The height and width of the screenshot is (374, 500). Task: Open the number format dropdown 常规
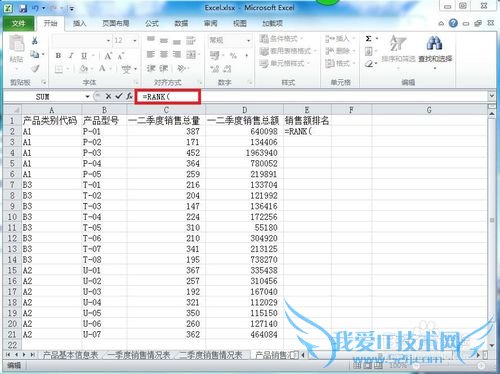[249, 41]
